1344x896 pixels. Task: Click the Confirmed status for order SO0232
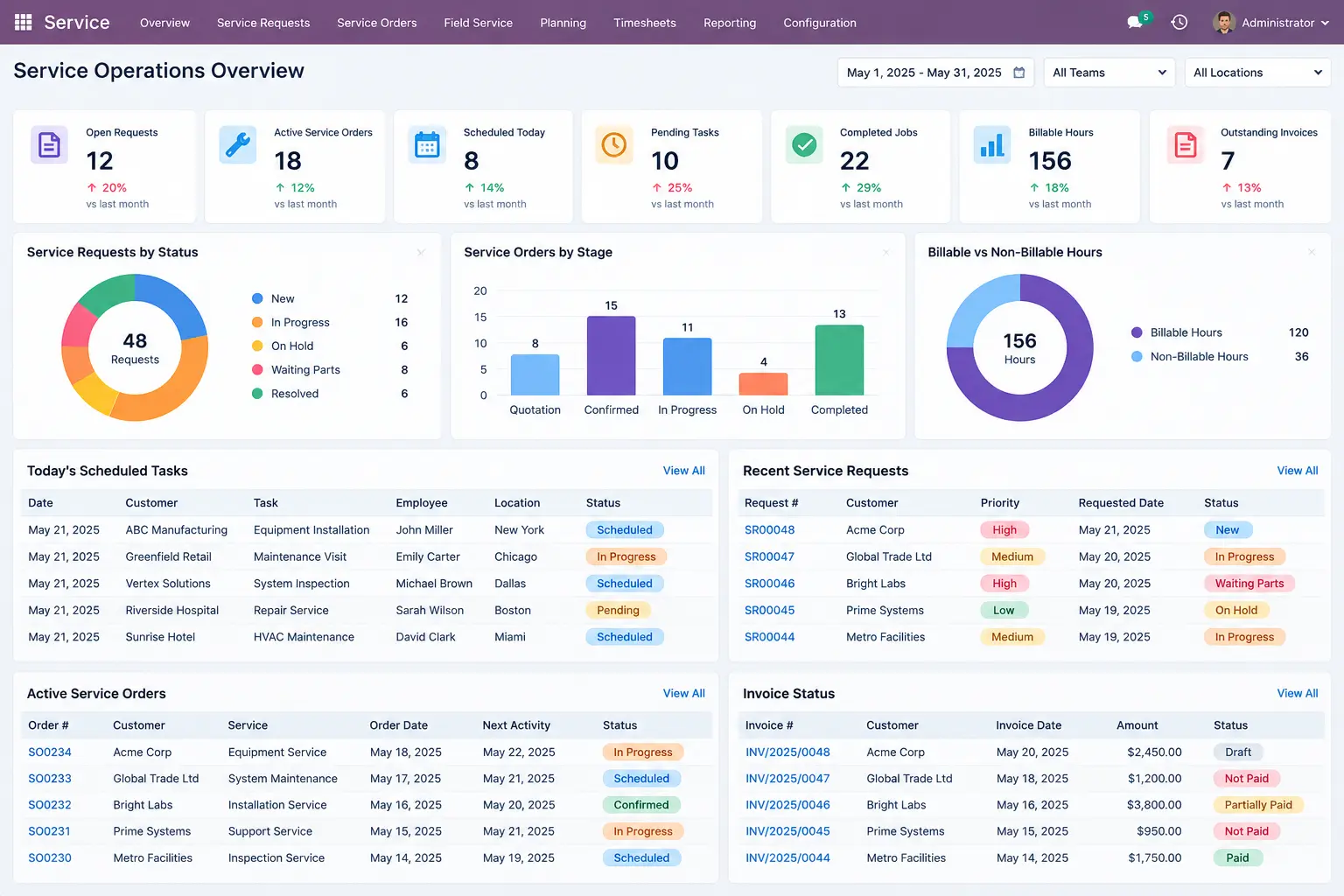pyautogui.click(x=641, y=805)
